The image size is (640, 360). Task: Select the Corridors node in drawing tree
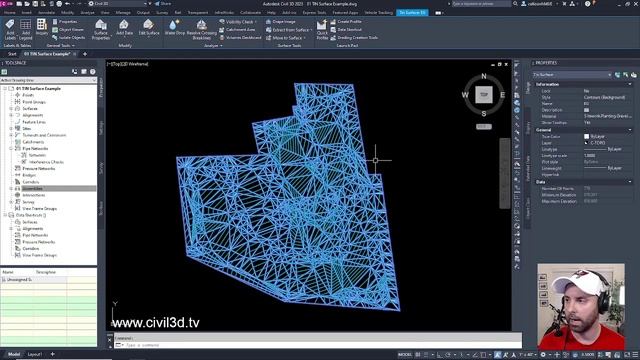(31, 182)
